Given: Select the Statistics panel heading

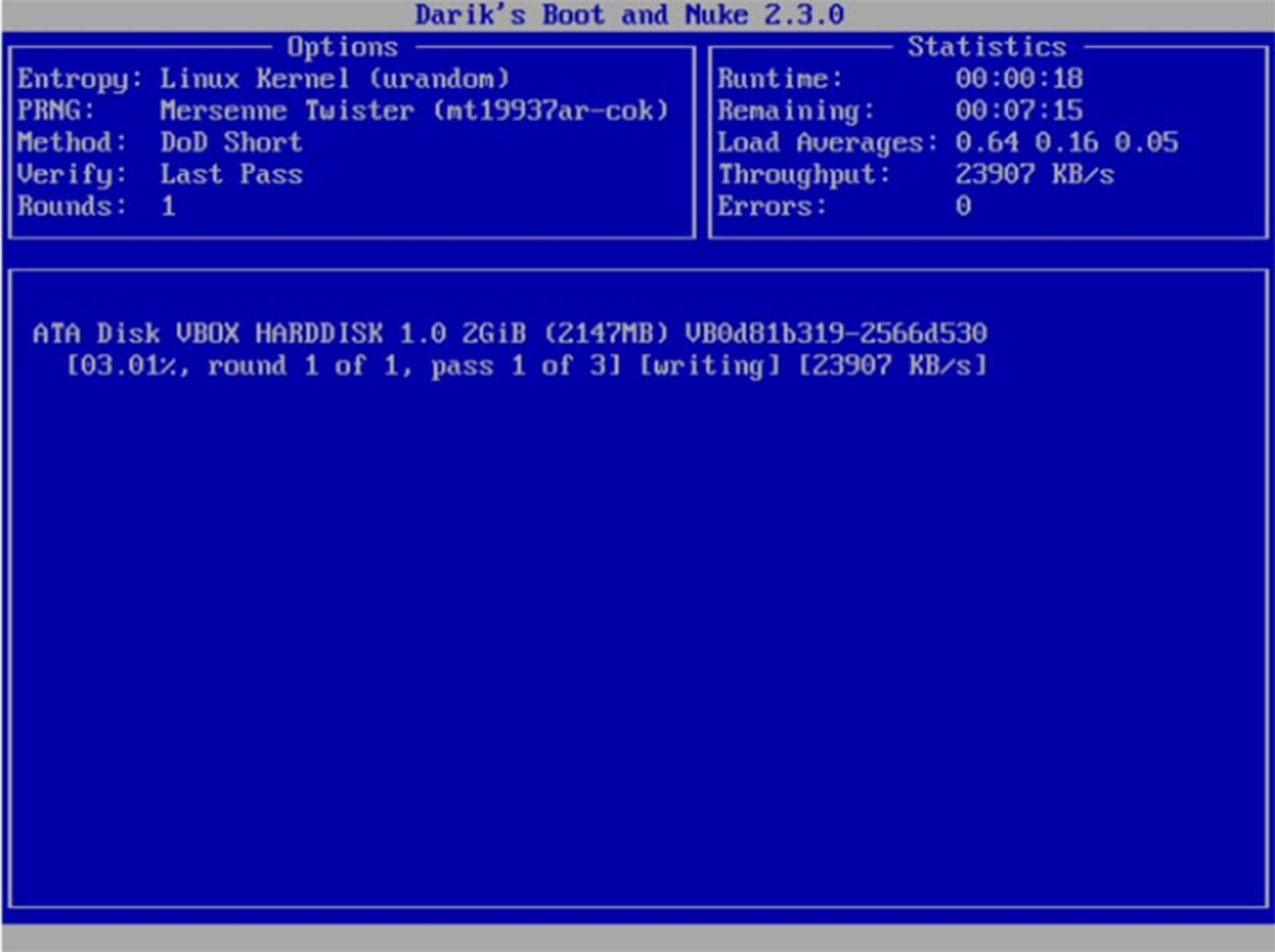Looking at the screenshot, I should pyautogui.click(x=987, y=47).
